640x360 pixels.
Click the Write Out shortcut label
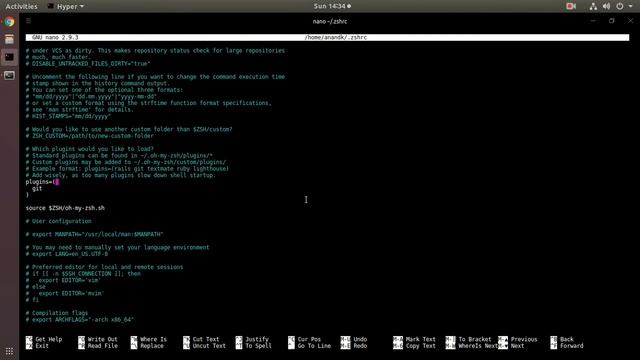(102, 339)
